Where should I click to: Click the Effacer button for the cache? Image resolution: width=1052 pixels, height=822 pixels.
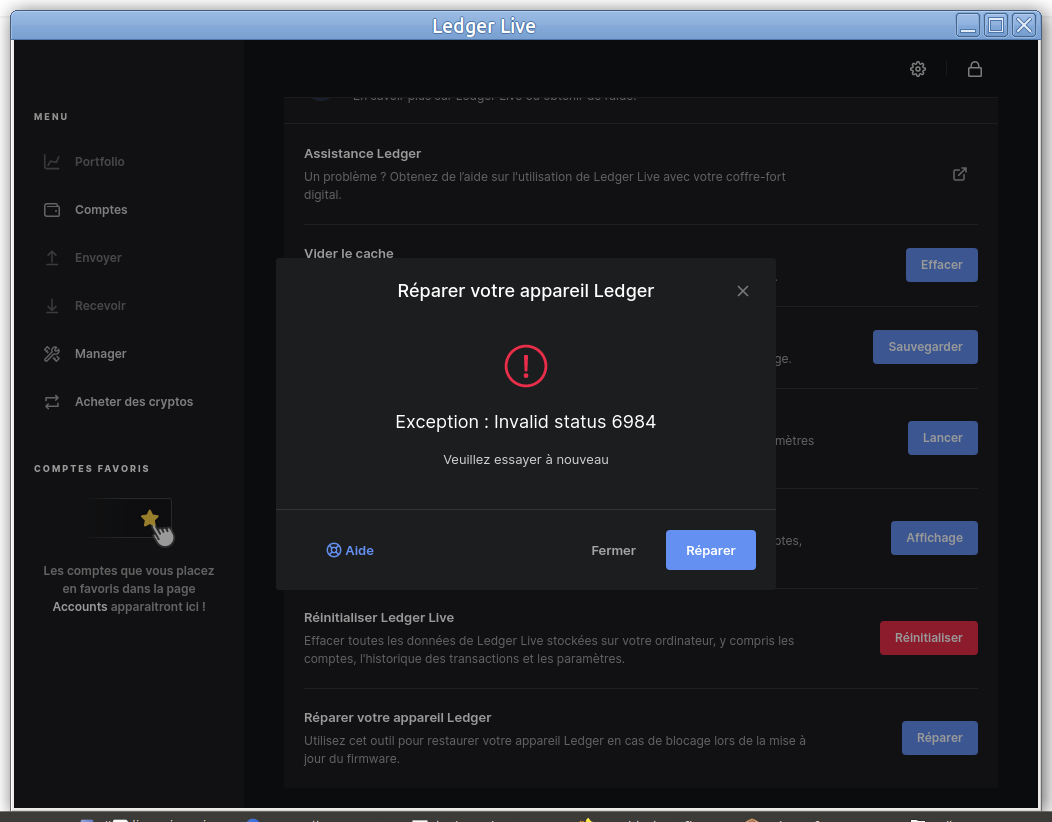[x=941, y=265]
